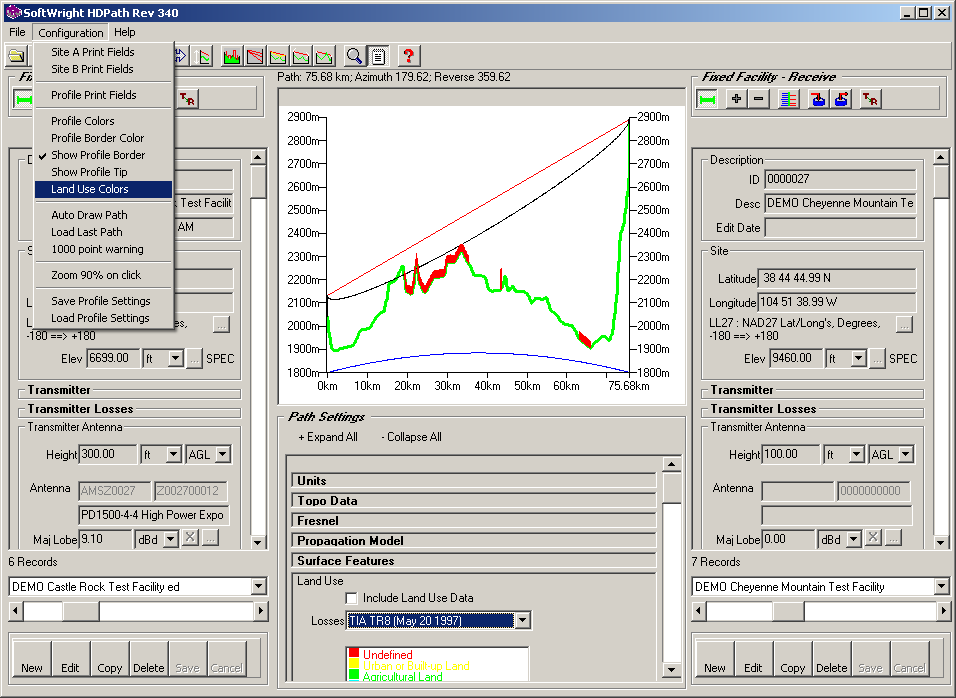Open right Elev units ft dropdown
956x698 pixels.
[x=858, y=358]
